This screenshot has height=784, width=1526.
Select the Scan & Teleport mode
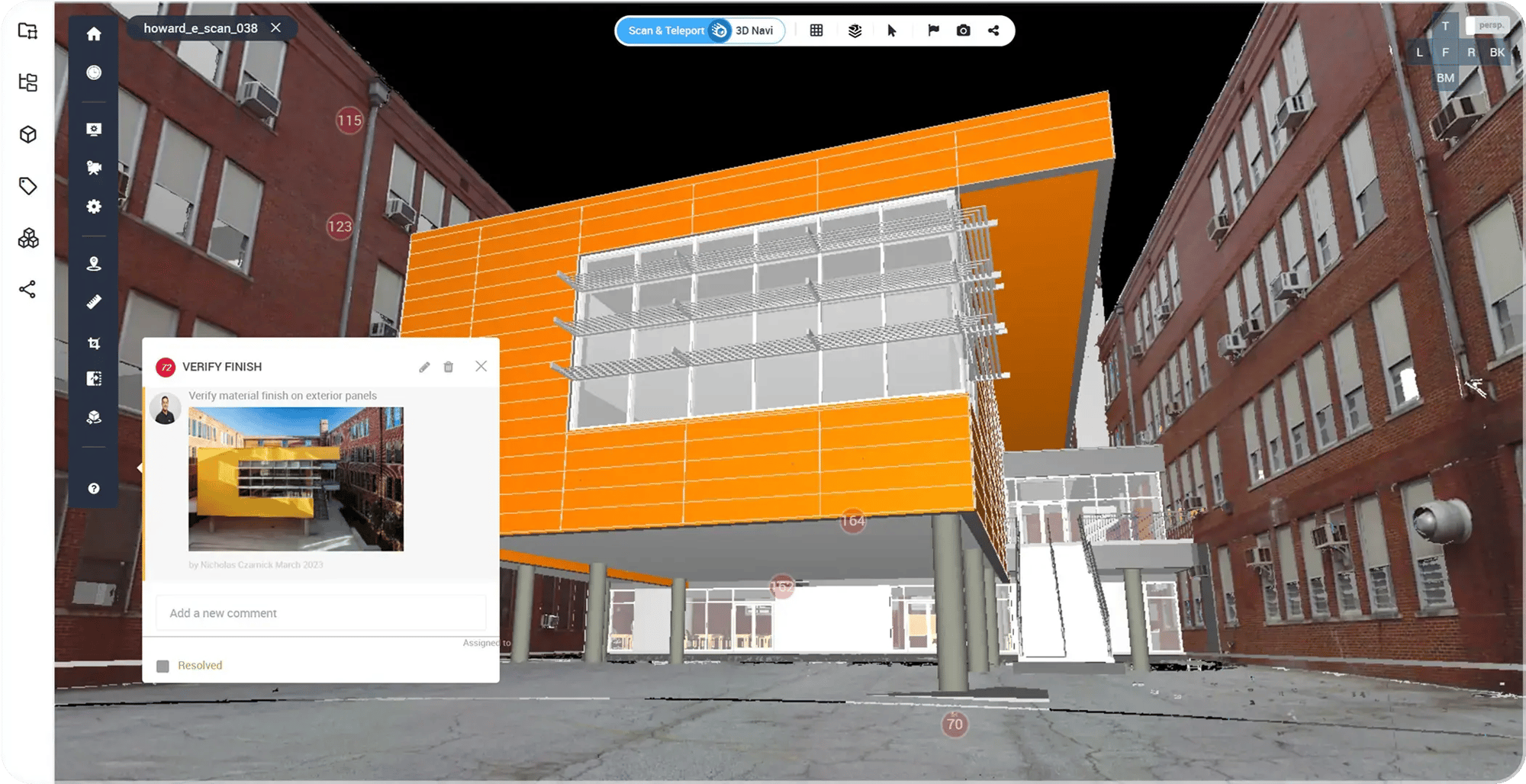(x=665, y=31)
